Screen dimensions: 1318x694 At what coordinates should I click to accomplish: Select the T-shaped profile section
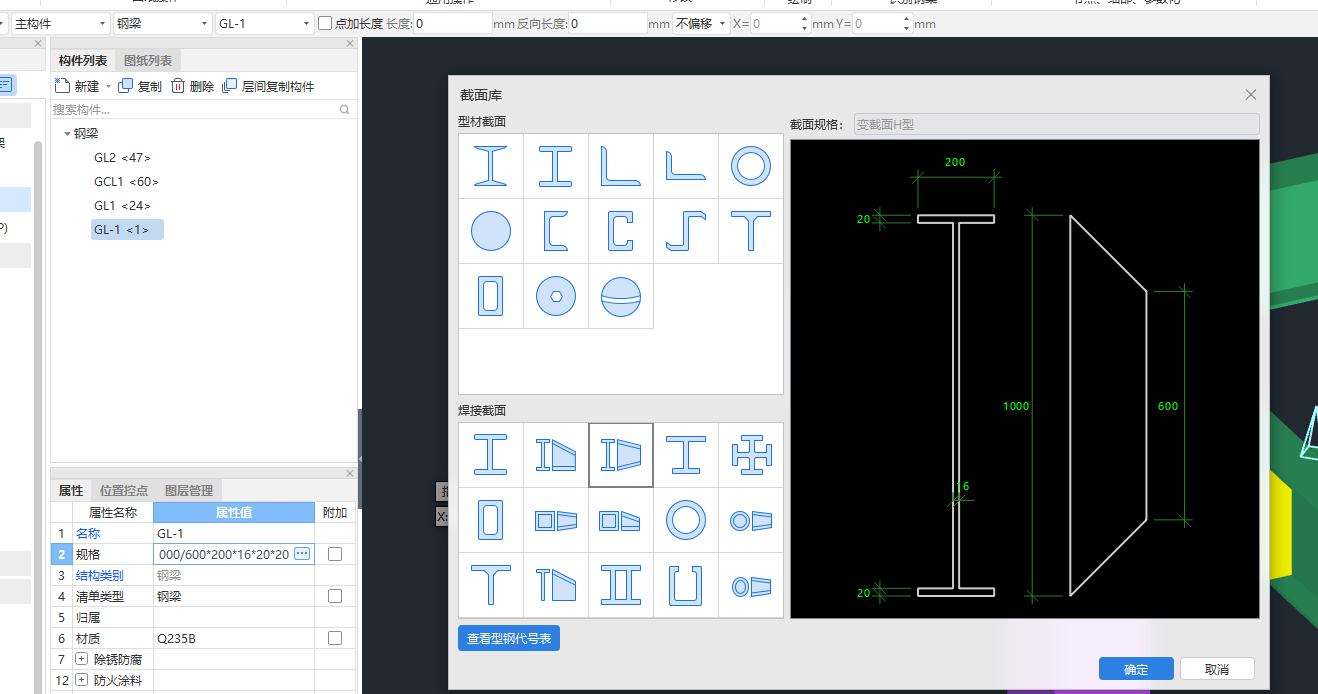click(x=751, y=231)
